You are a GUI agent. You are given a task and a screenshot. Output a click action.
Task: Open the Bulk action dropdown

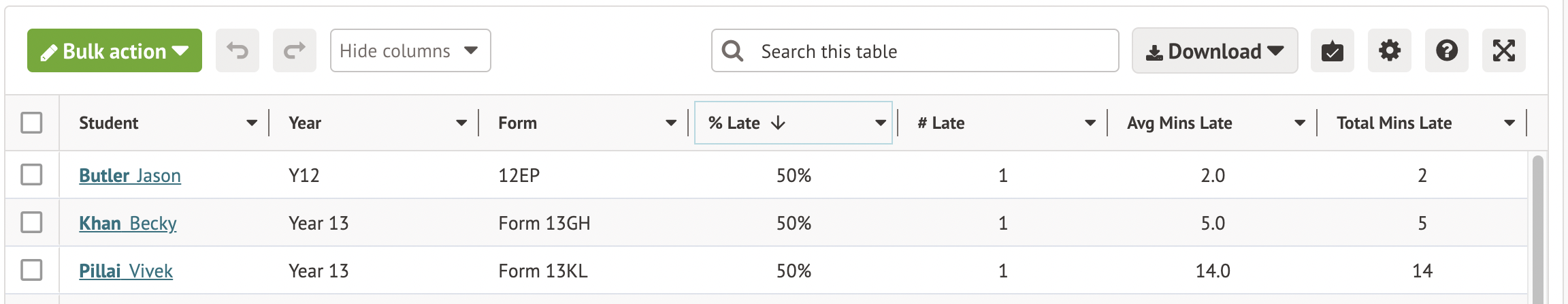coord(114,50)
